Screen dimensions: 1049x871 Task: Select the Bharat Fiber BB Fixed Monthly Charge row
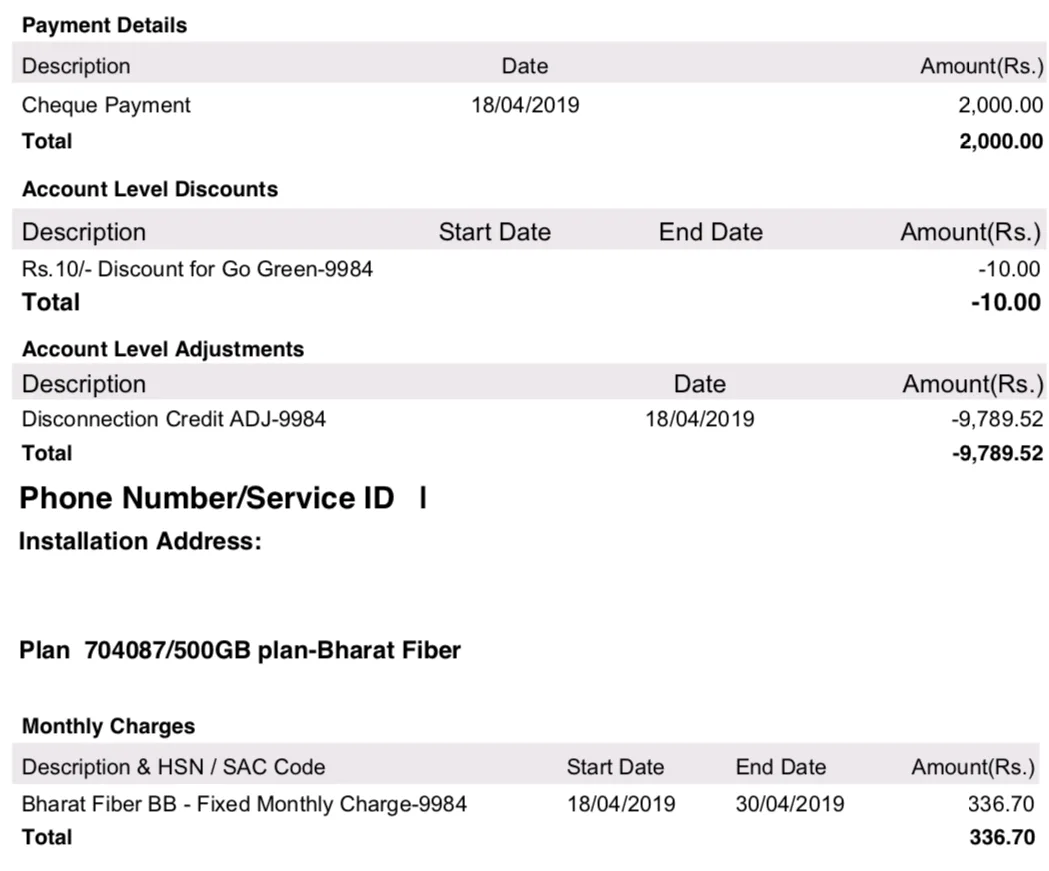coord(244,804)
